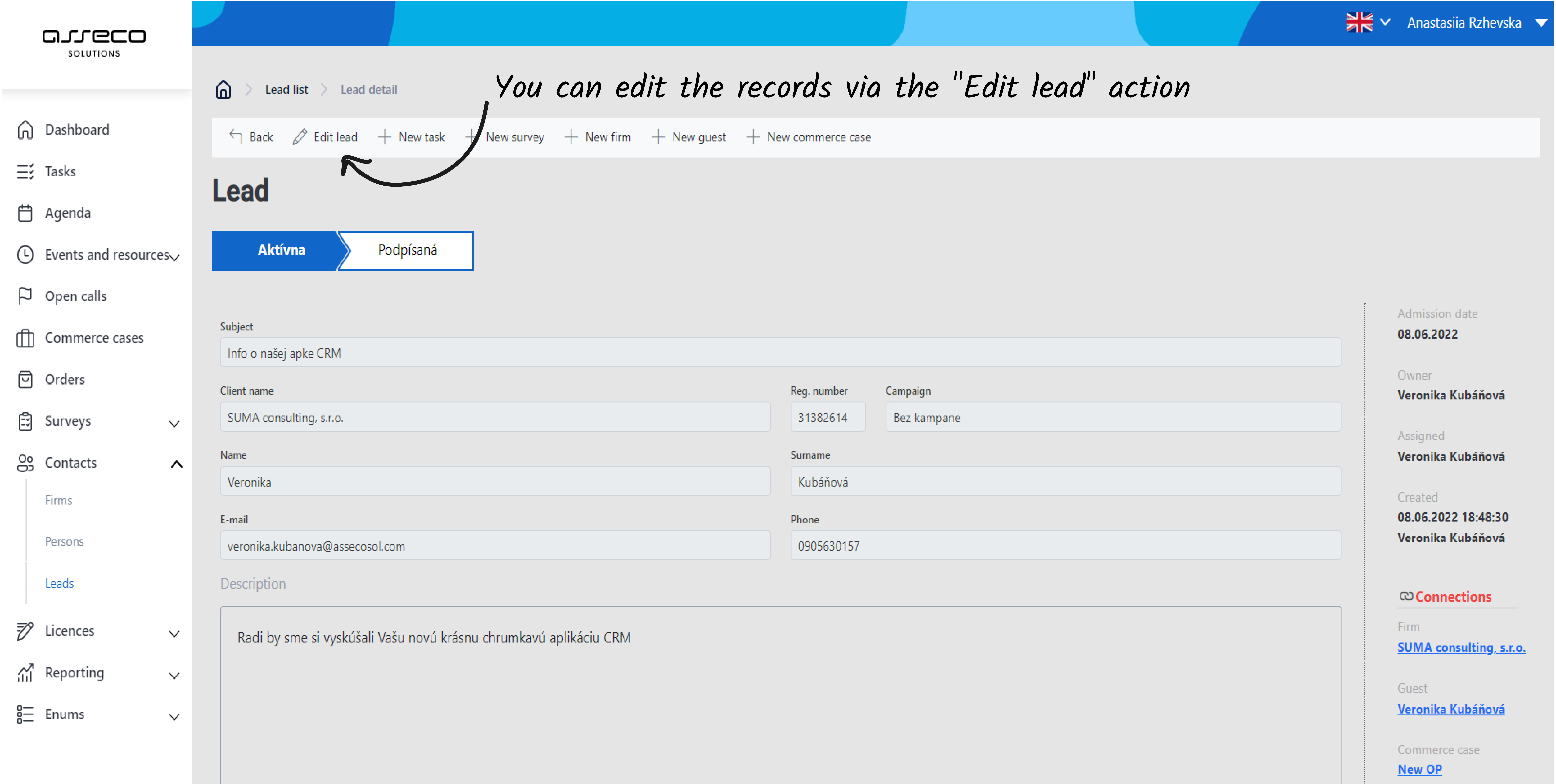
Task: Open Orders in the sidebar
Action: click(65, 380)
